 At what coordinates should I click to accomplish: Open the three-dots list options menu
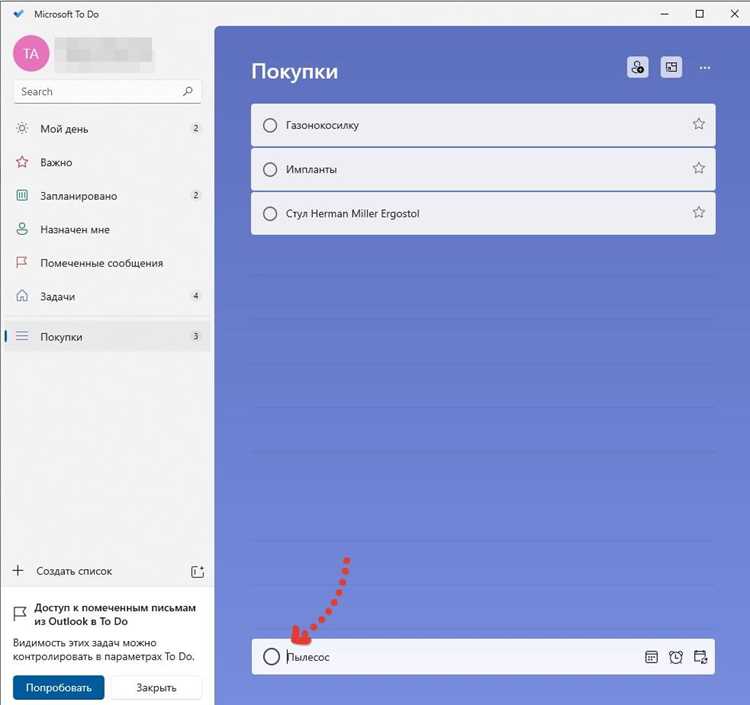pos(705,68)
